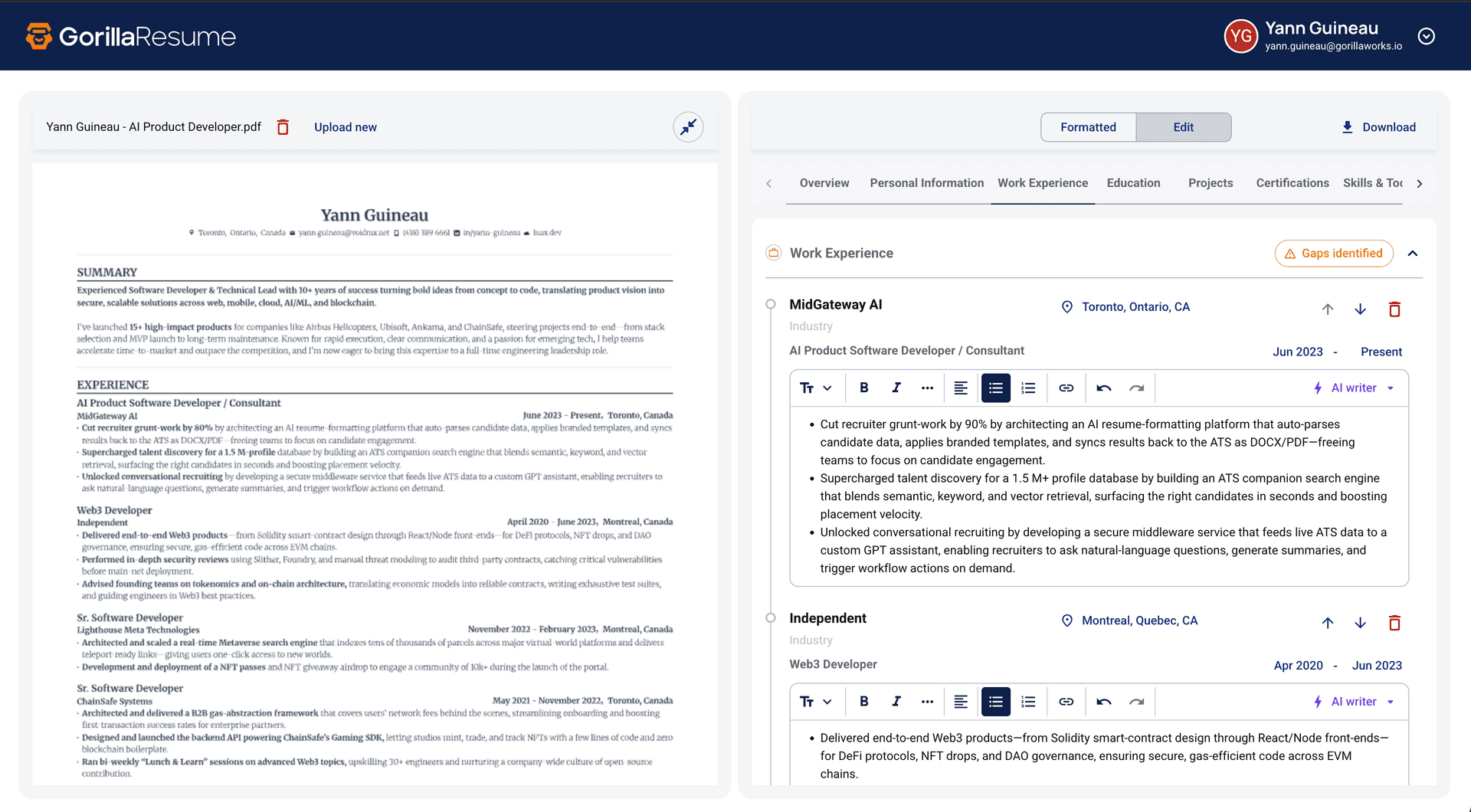
Task: Open Upload new to replace the resume
Action: pos(345,126)
